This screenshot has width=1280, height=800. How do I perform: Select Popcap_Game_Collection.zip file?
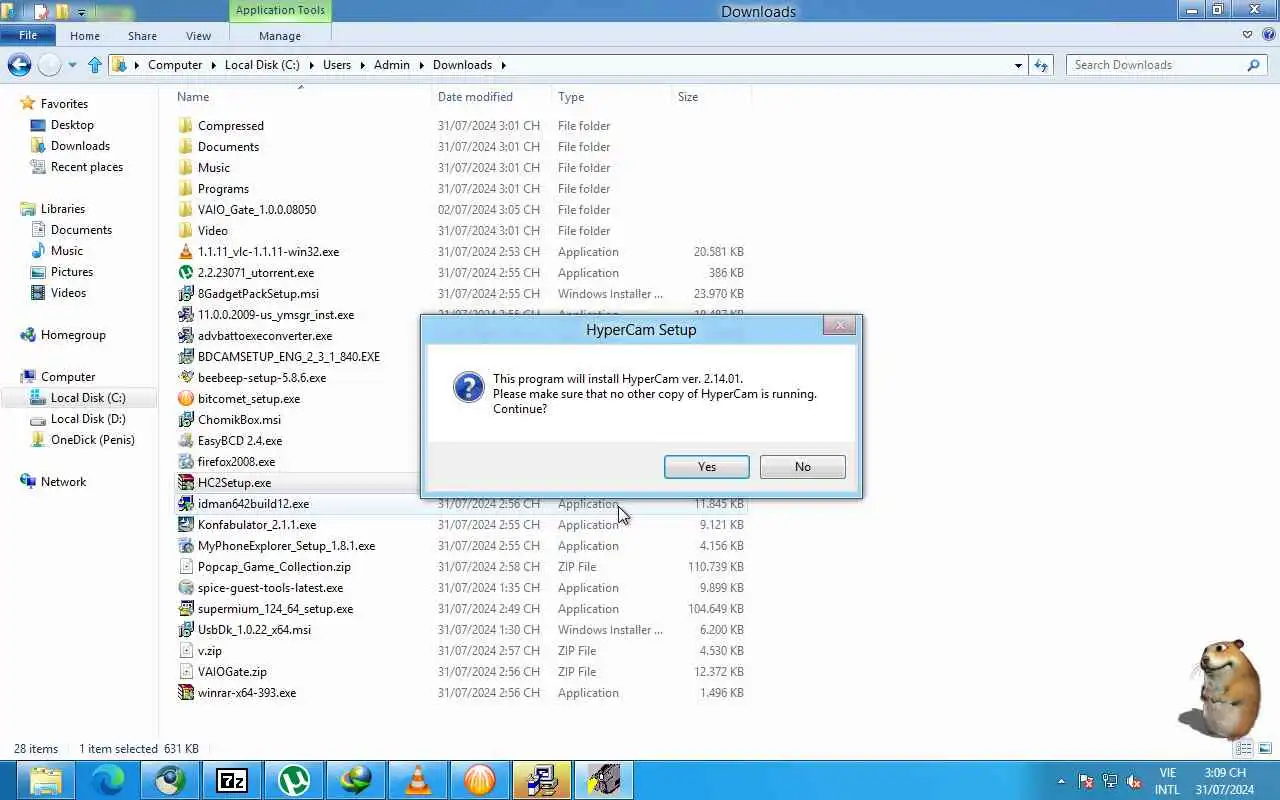click(274, 567)
